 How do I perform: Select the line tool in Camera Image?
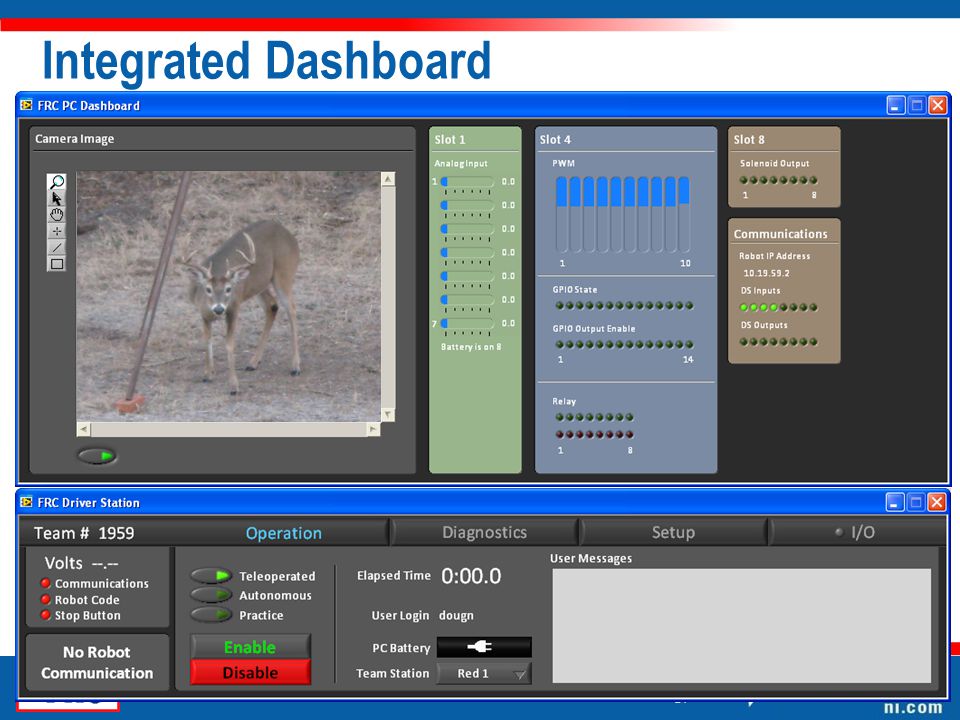pos(57,247)
